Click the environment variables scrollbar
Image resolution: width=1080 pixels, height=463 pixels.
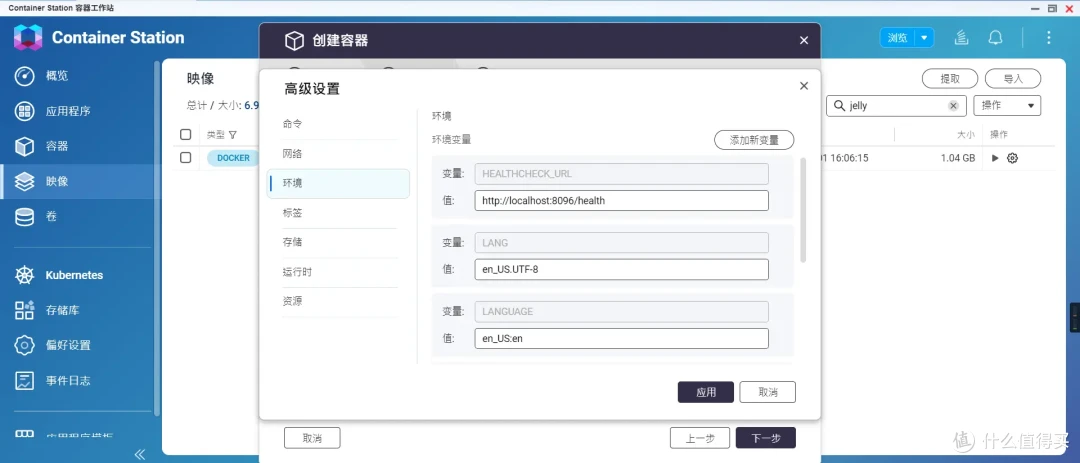click(802, 210)
